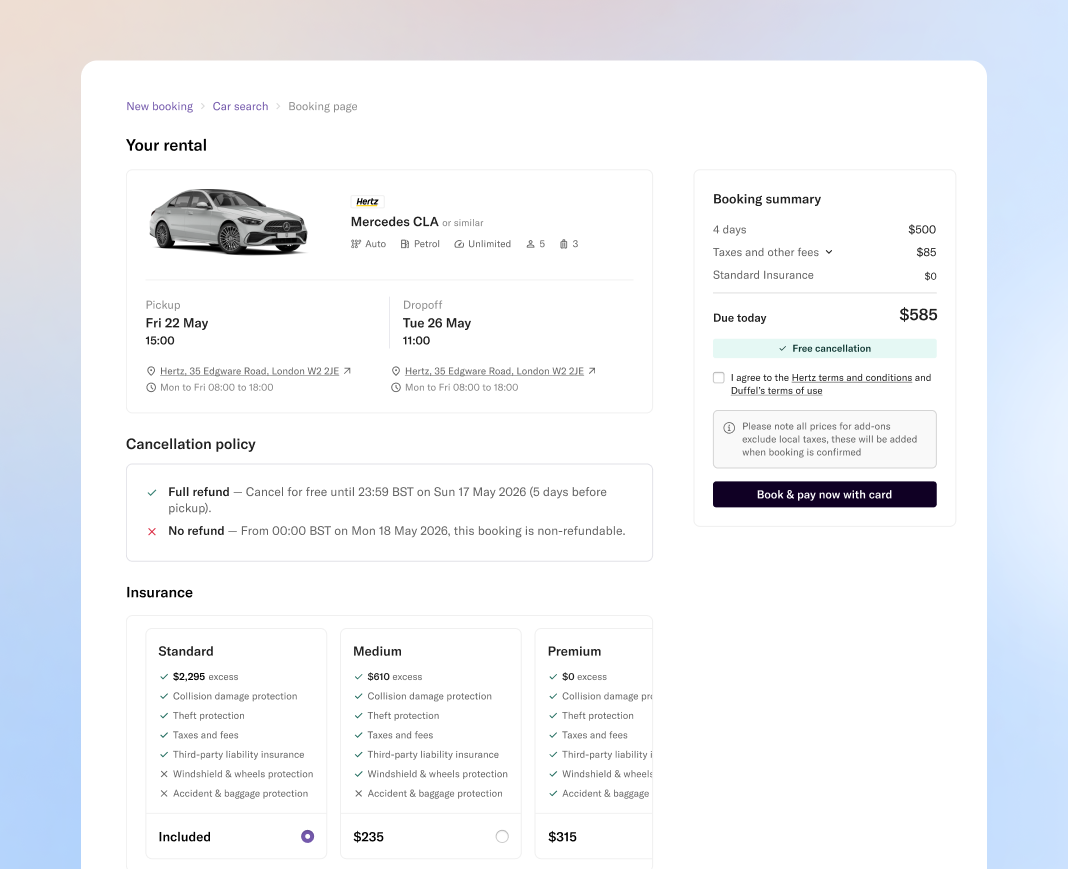
Task: Click the cross icon beside Medium Accident & baggage protection
Action: click(x=358, y=793)
